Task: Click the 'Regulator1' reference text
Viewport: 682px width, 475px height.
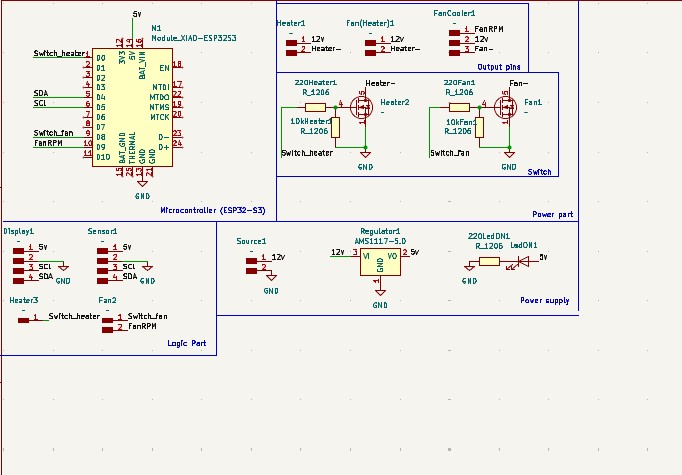Action: [x=380, y=231]
